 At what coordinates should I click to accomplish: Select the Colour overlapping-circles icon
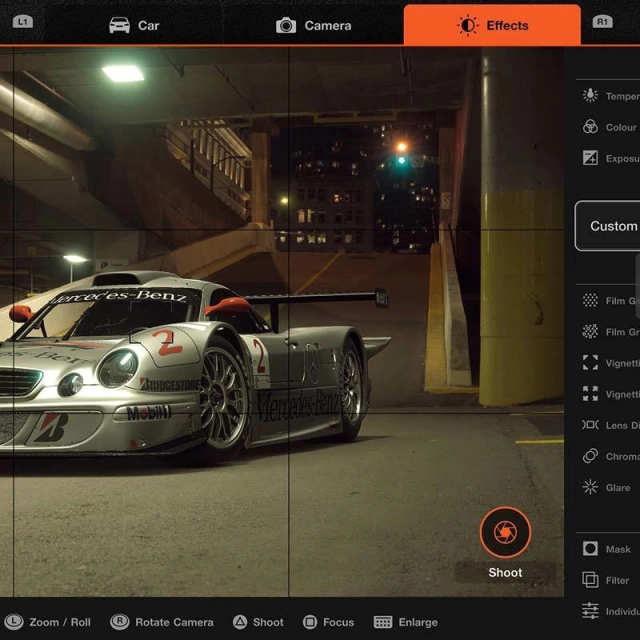point(590,127)
